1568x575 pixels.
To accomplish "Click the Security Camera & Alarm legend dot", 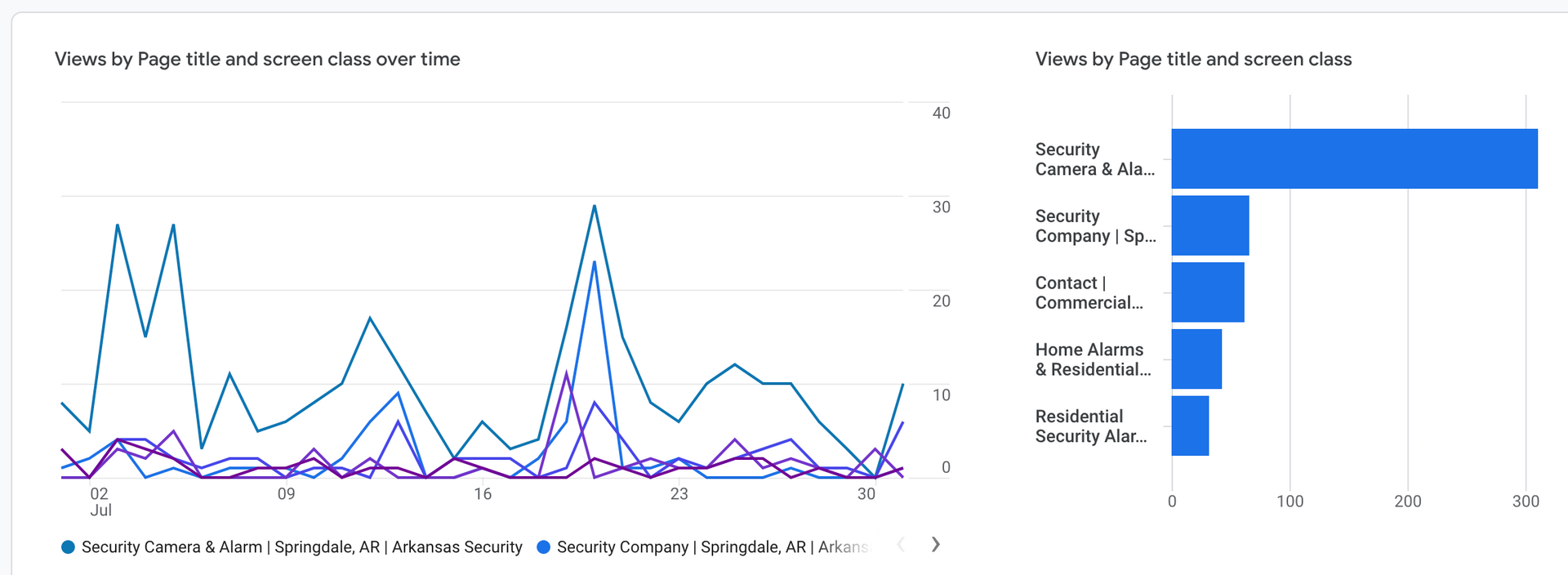I will tap(69, 547).
